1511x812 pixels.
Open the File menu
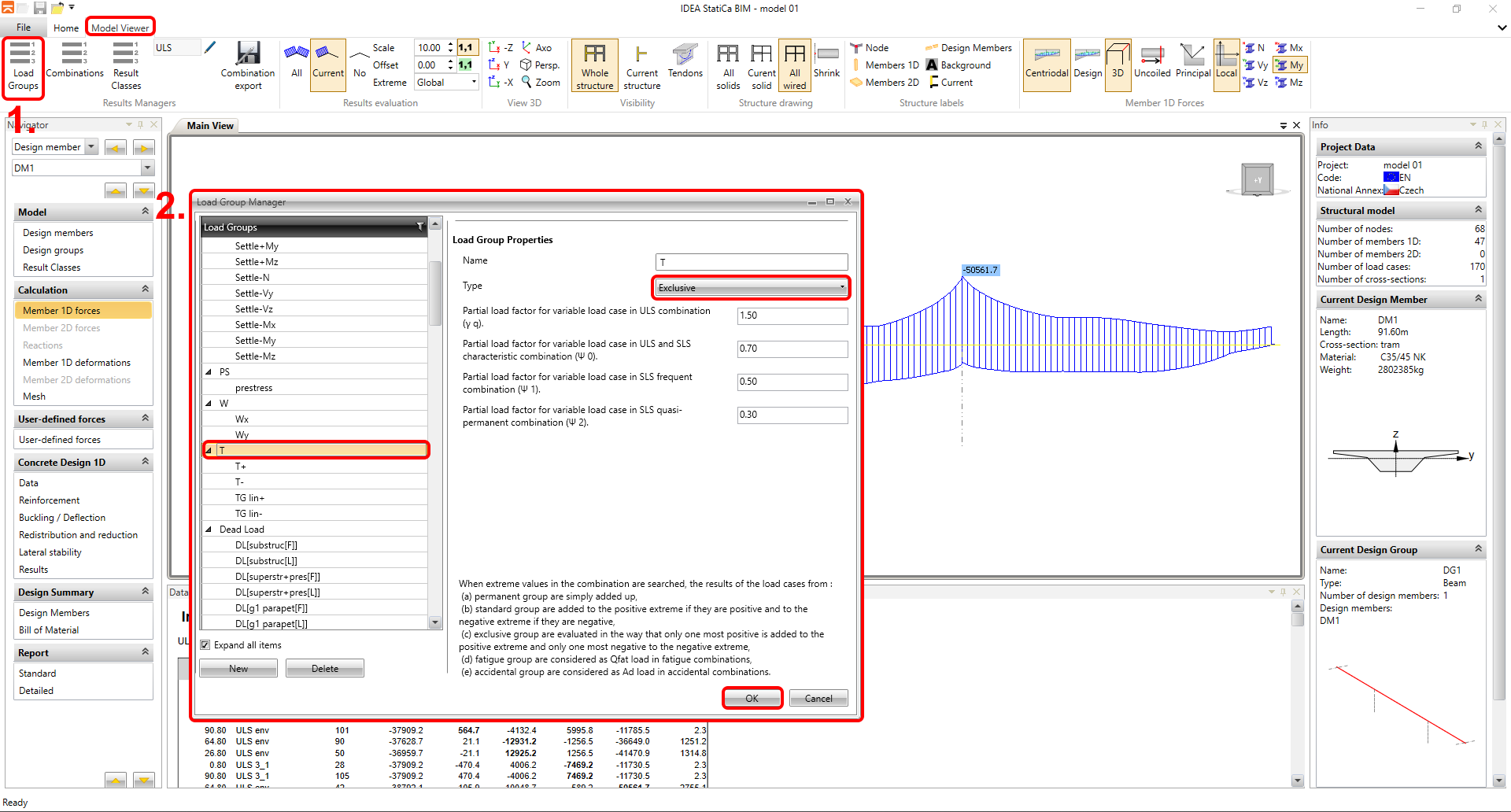tap(24, 28)
